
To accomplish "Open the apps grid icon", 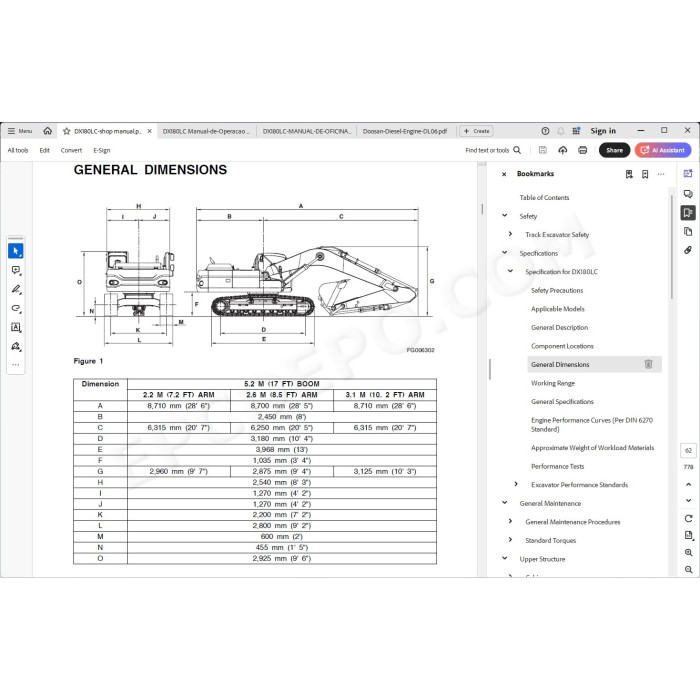I will (576, 131).
